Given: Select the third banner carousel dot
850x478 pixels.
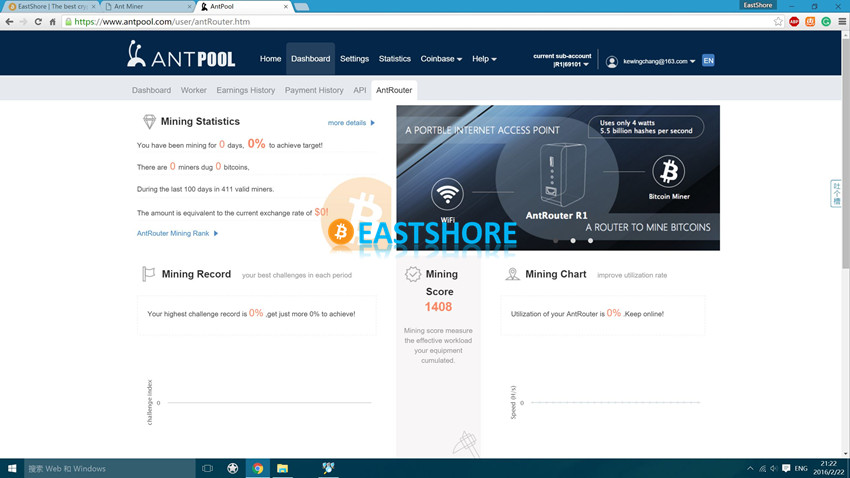Looking at the screenshot, I should 590,241.
